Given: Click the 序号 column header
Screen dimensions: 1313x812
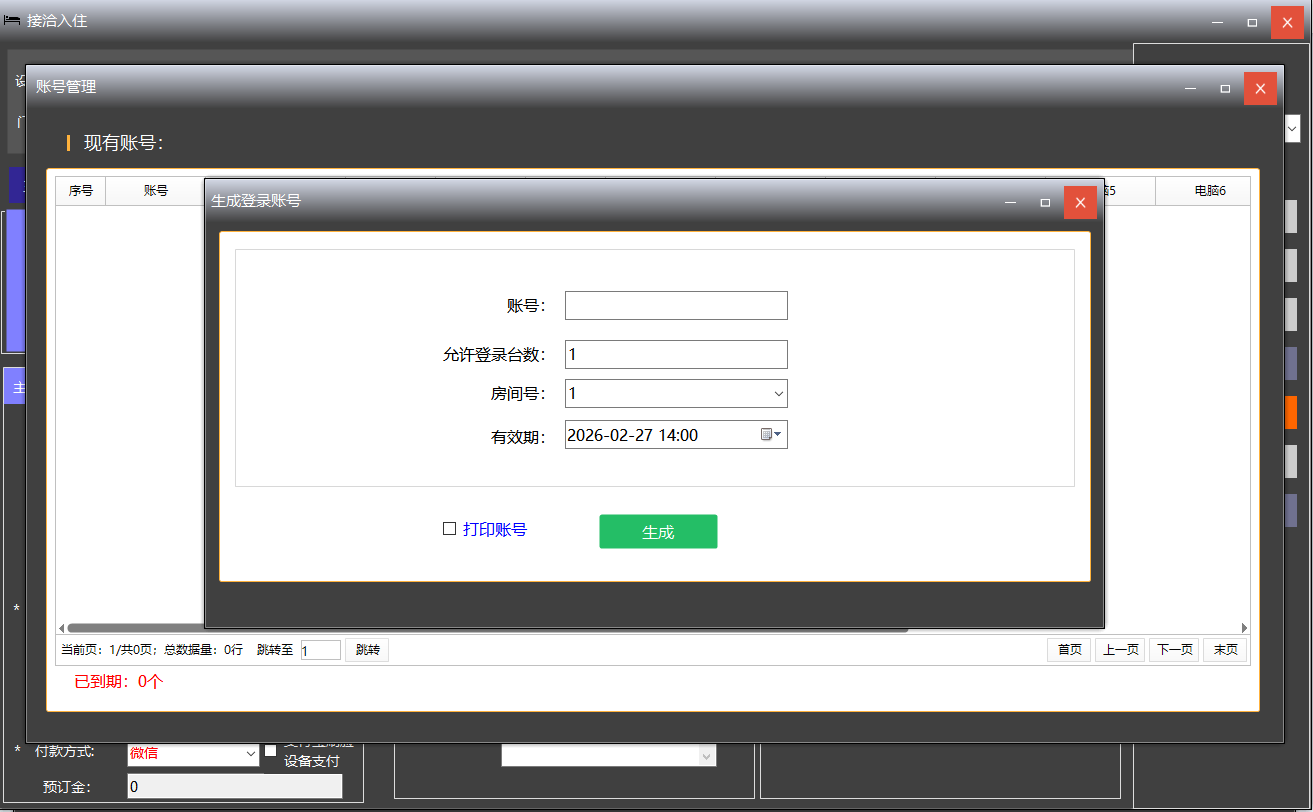Looking at the screenshot, I should [81, 191].
